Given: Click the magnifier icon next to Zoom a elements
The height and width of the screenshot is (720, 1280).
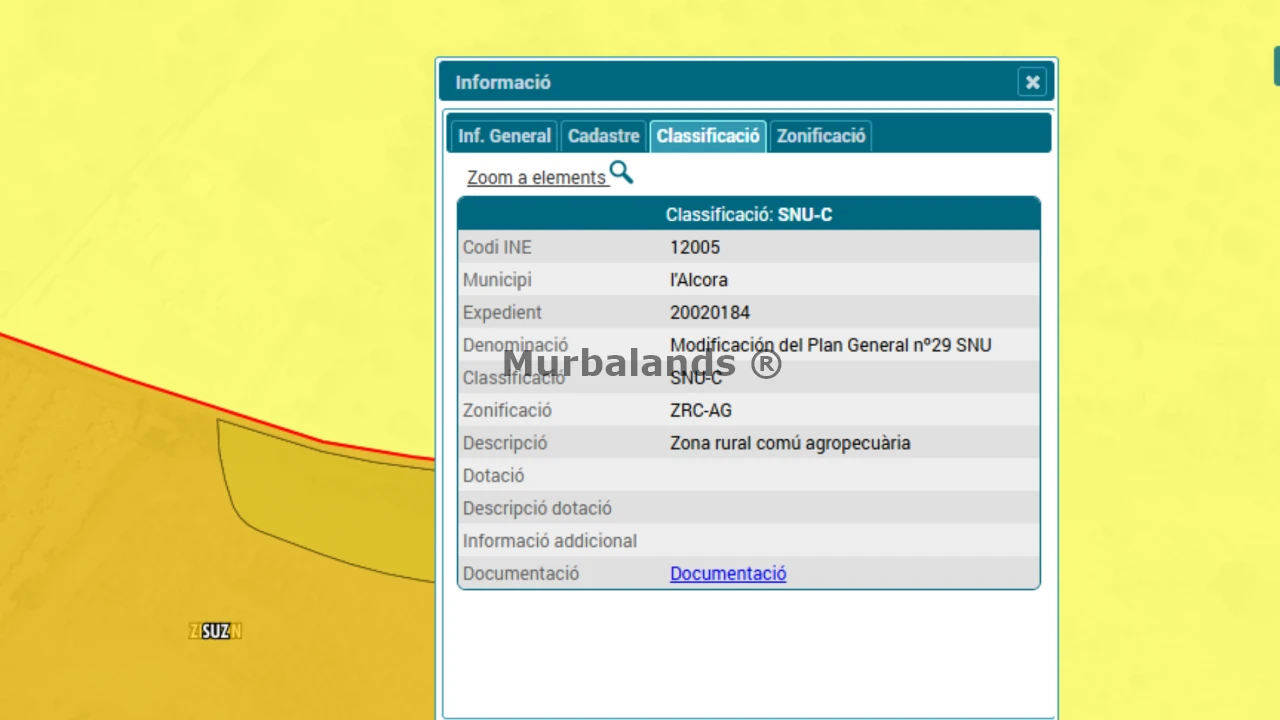Looking at the screenshot, I should click(x=621, y=173).
